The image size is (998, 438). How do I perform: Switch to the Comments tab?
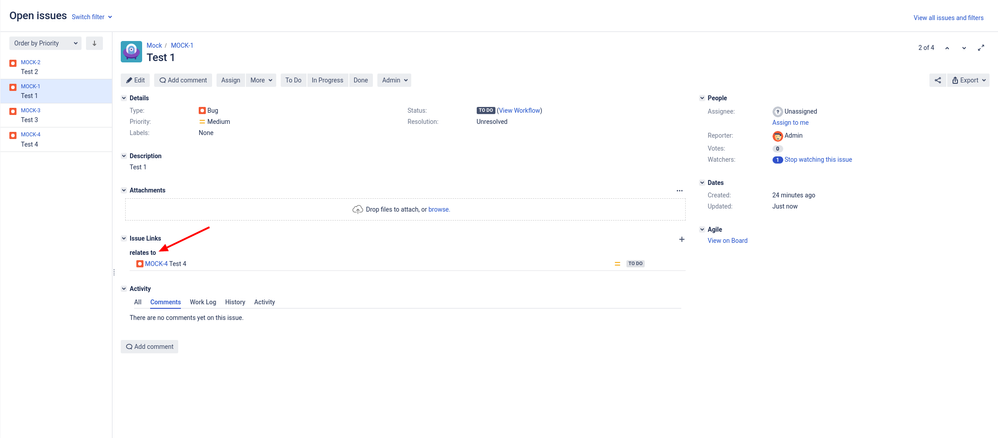click(165, 302)
